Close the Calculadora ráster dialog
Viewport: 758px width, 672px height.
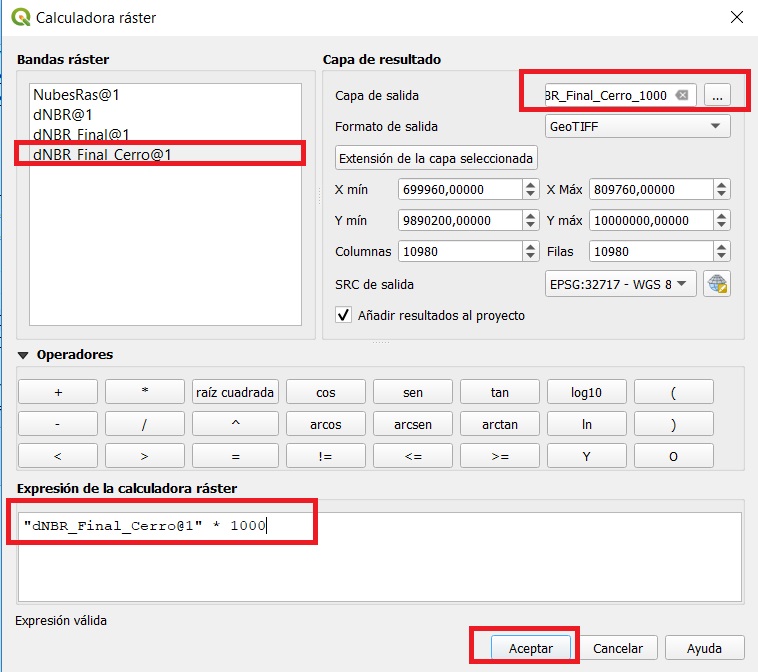[x=736, y=17]
